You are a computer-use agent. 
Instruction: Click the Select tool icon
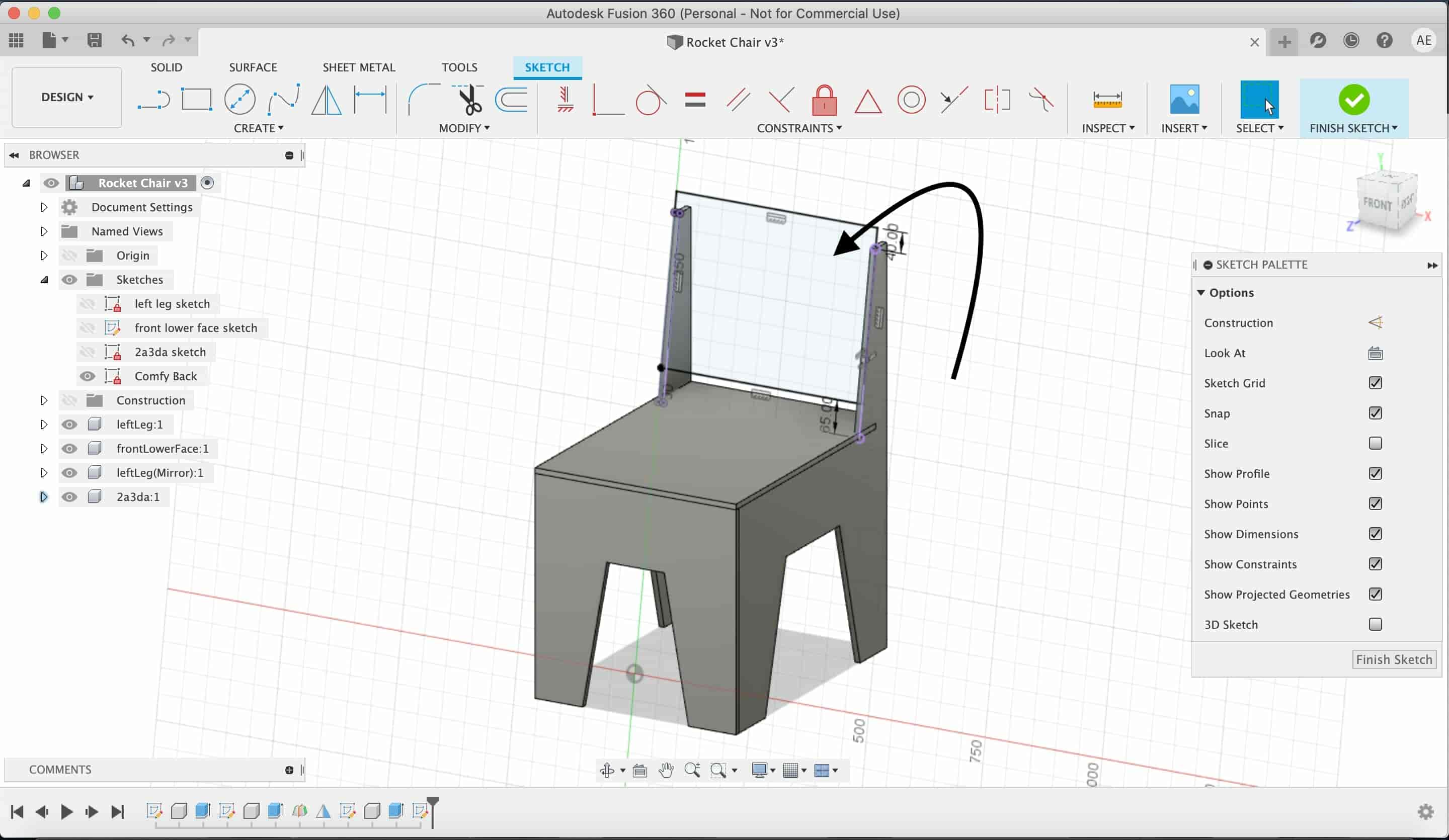click(1259, 100)
